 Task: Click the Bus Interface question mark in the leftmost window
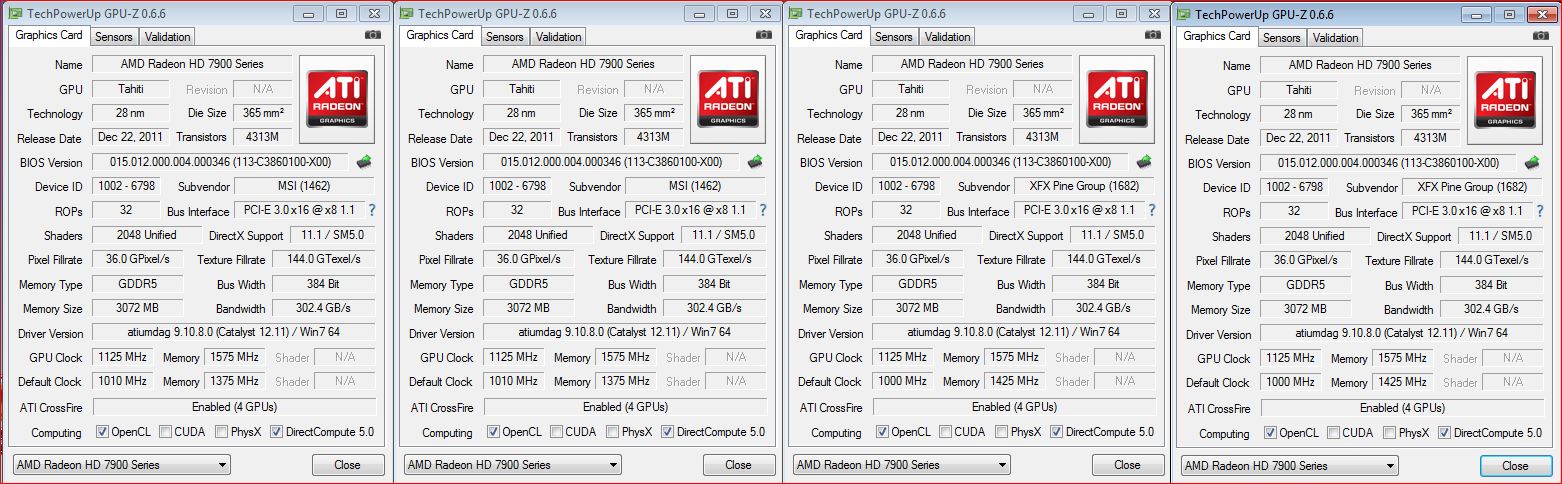(x=372, y=210)
